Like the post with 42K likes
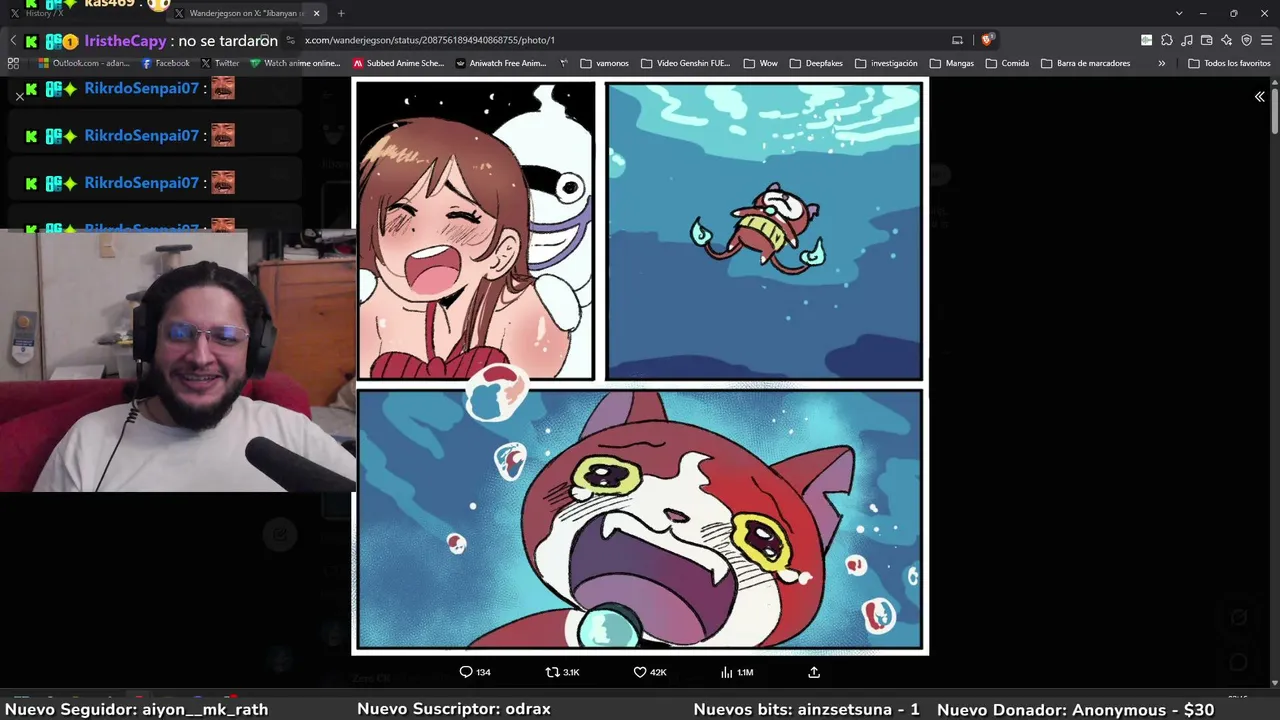Image resolution: width=1280 pixels, height=720 pixels. [650, 672]
